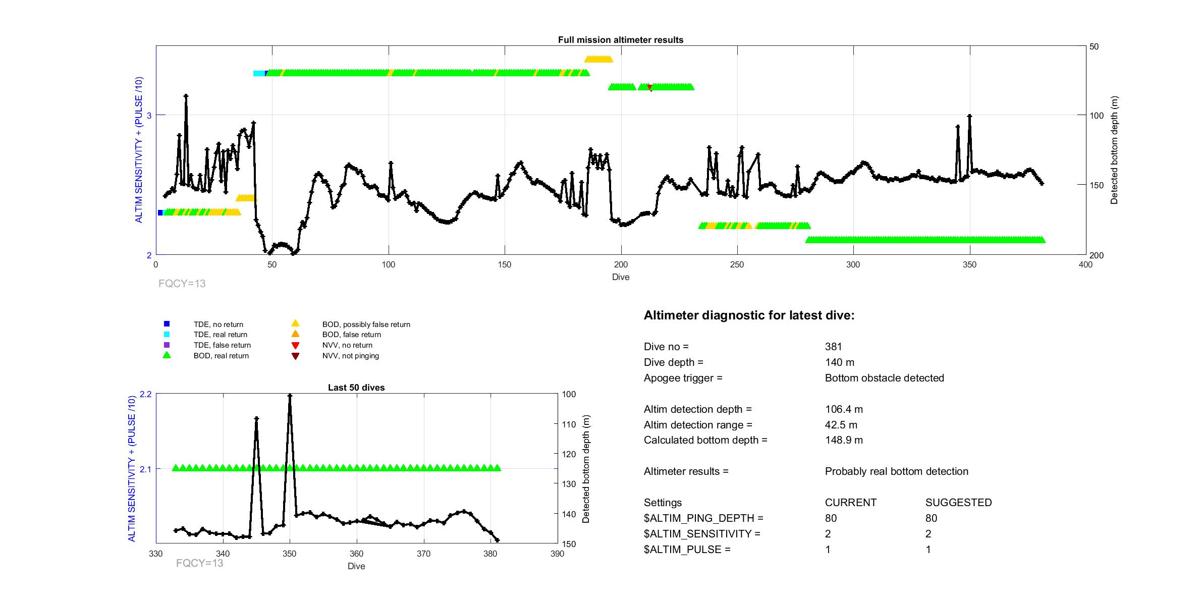Select the dive number value 381
This screenshot has width=1200, height=611.
(834, 346)
